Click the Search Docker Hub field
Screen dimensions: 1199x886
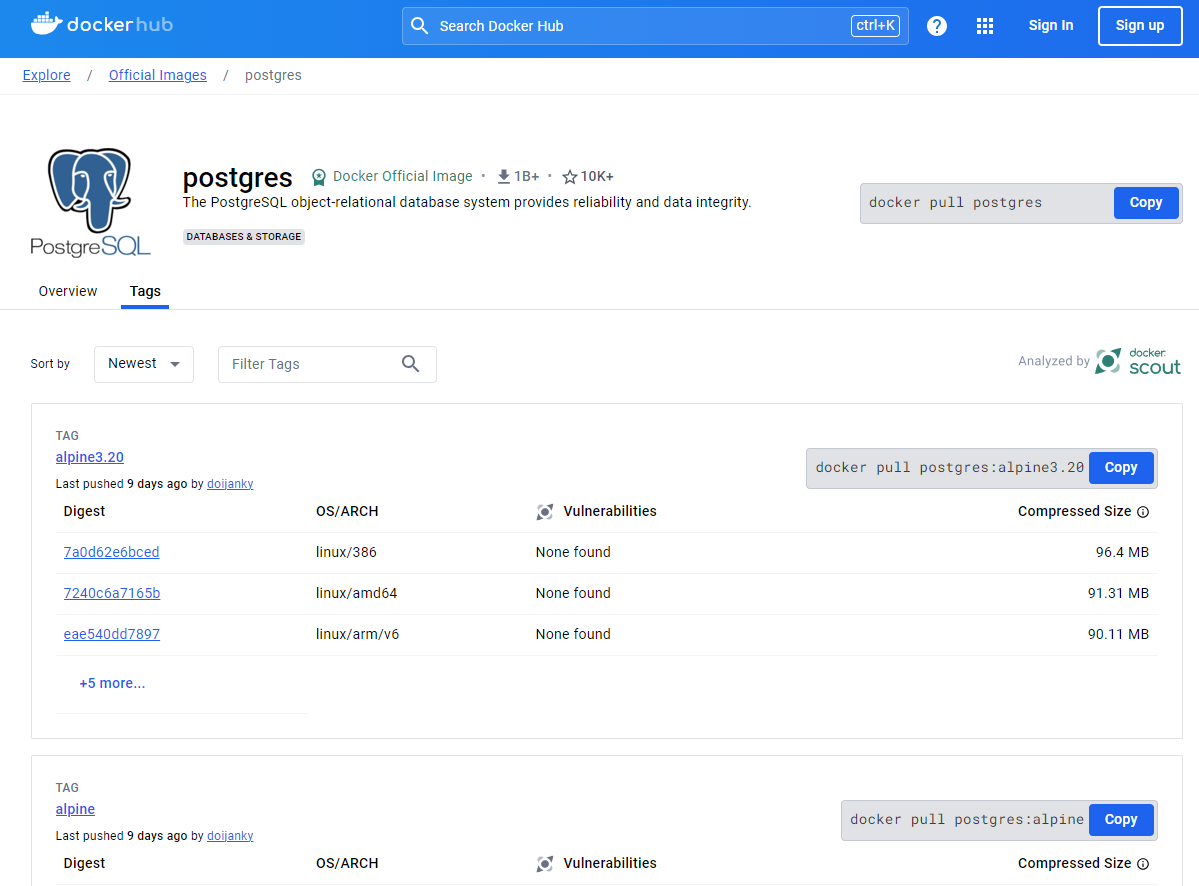click(x=640, y=26)
